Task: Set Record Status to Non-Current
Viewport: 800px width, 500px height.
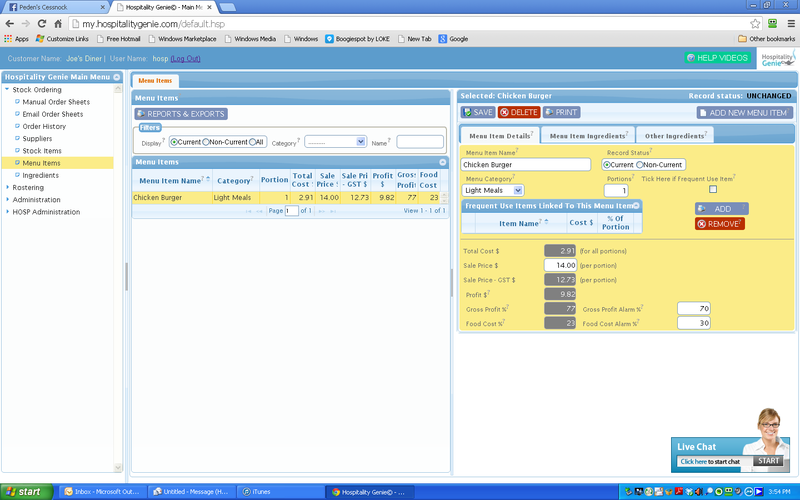Action: (639, 165)
